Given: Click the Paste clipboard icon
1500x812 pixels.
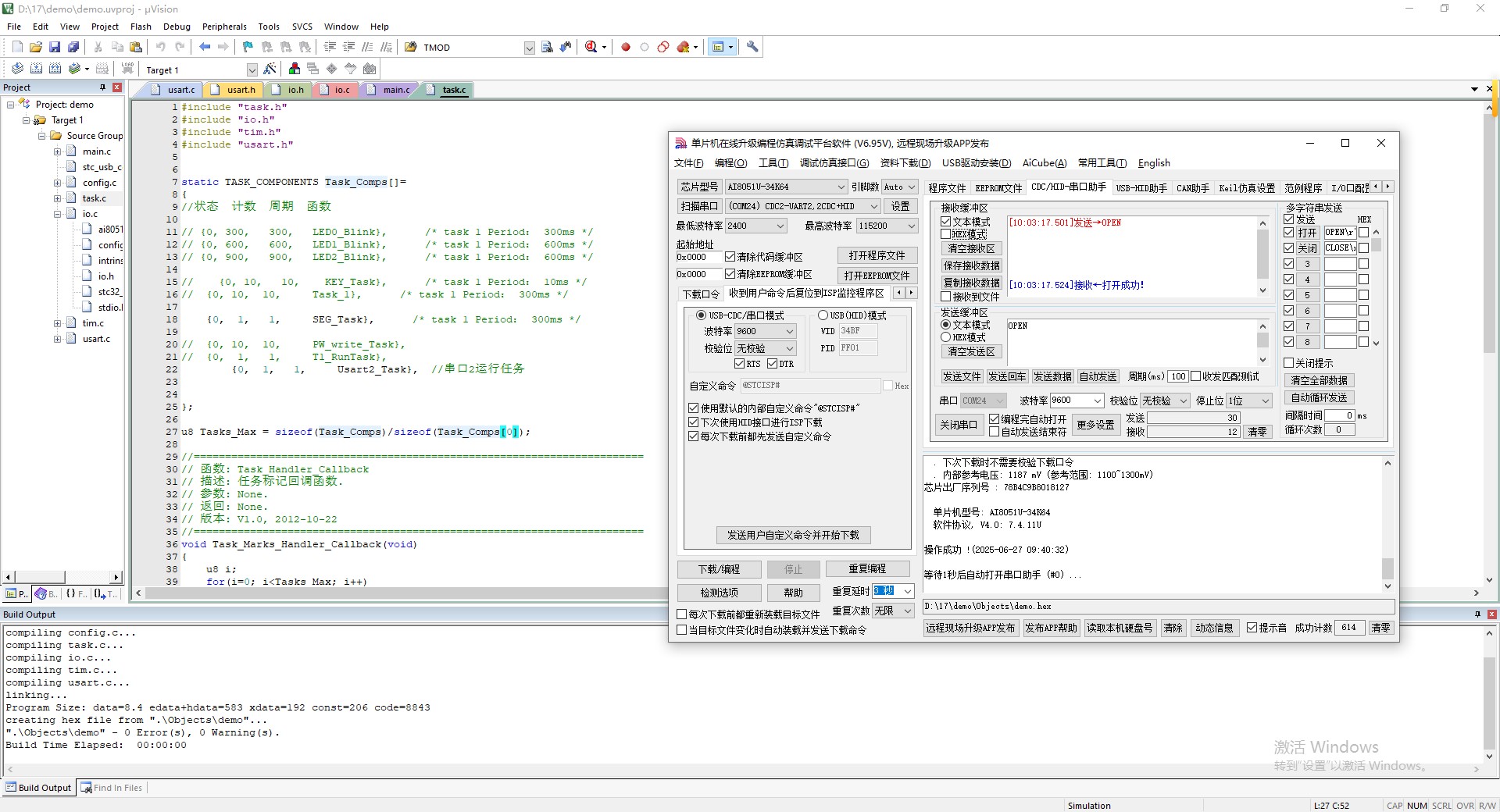Looking at the screenshot, I should 136,47.
